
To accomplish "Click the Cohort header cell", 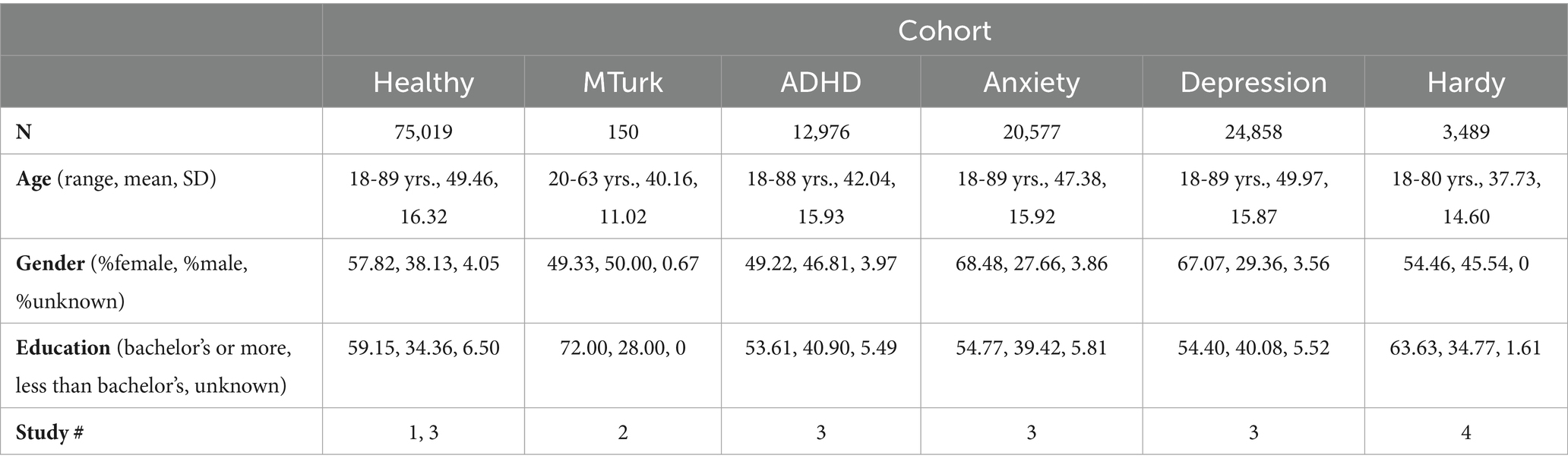I will pyautogui.click(x=944, y=30).
